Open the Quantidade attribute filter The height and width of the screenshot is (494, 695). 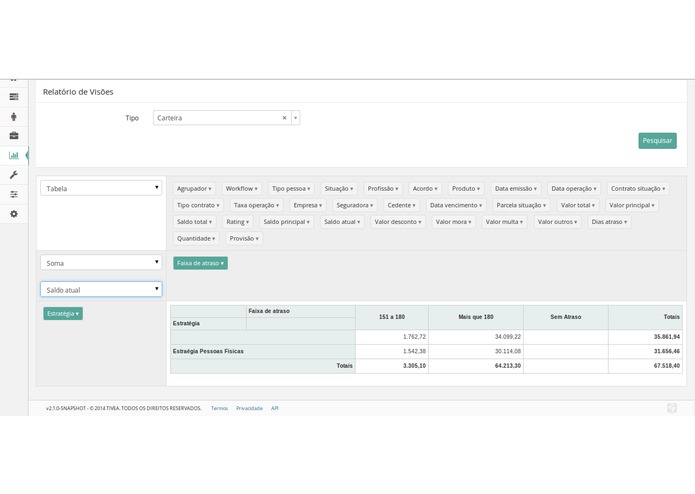tap(196, 238)
